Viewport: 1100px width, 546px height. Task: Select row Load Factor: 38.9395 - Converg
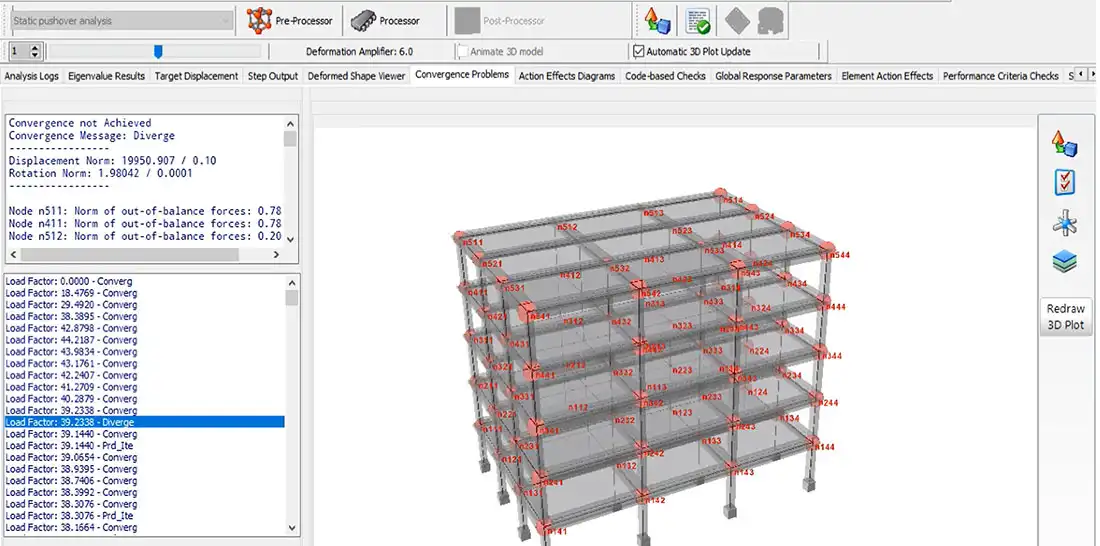144,469
